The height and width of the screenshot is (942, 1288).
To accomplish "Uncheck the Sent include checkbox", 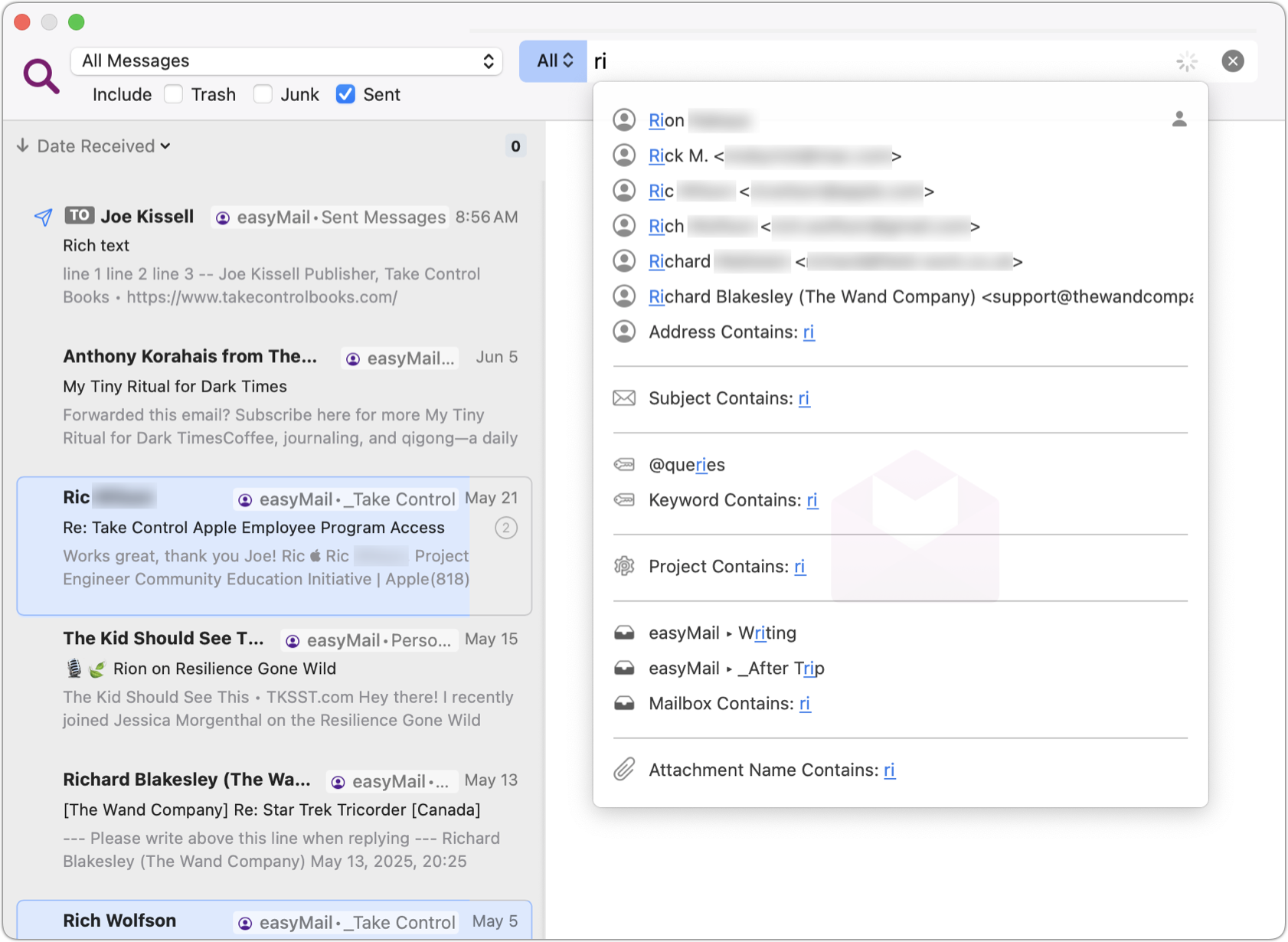I will pos(345,94).
